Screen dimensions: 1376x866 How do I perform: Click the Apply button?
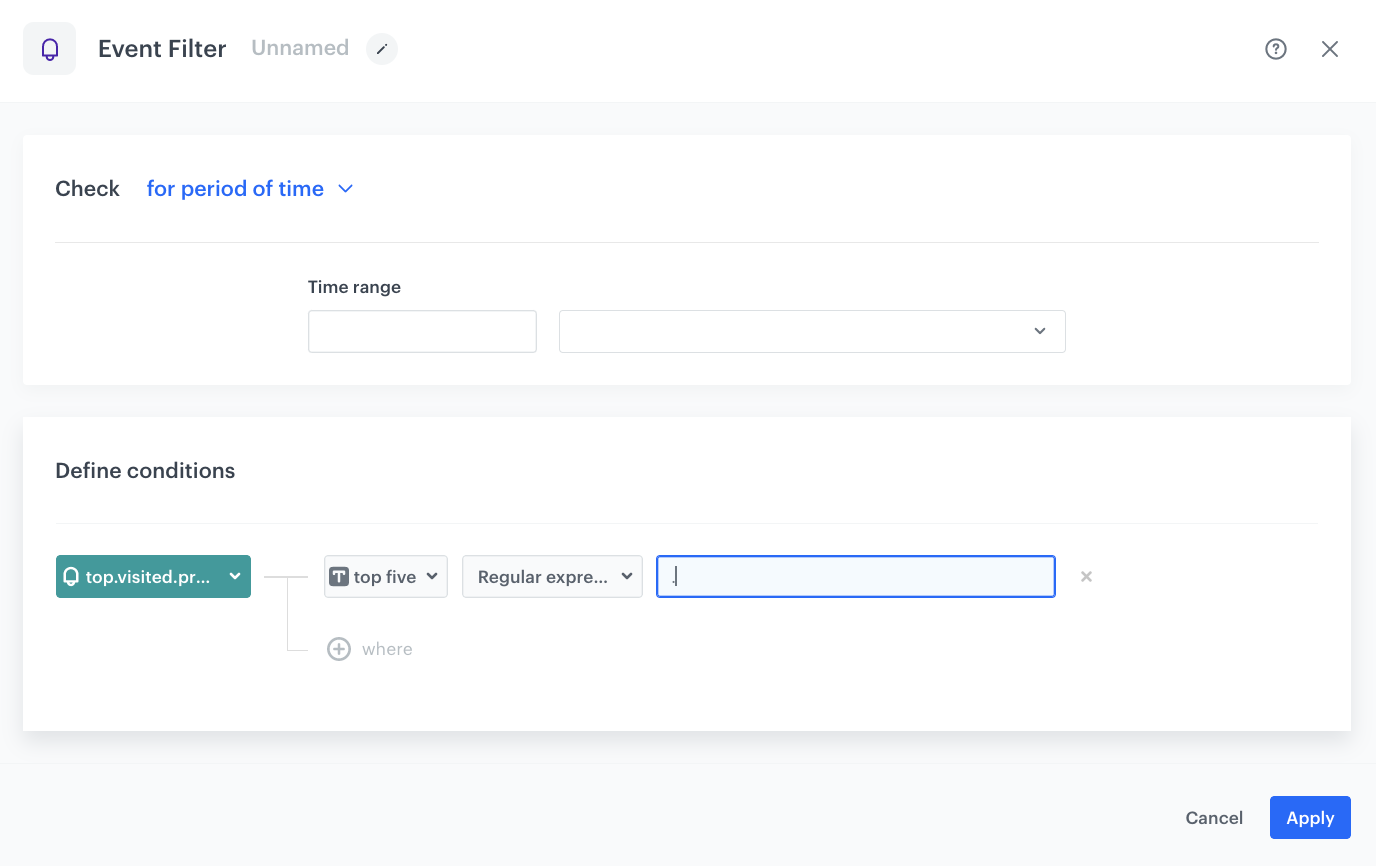pos(1310,817)
